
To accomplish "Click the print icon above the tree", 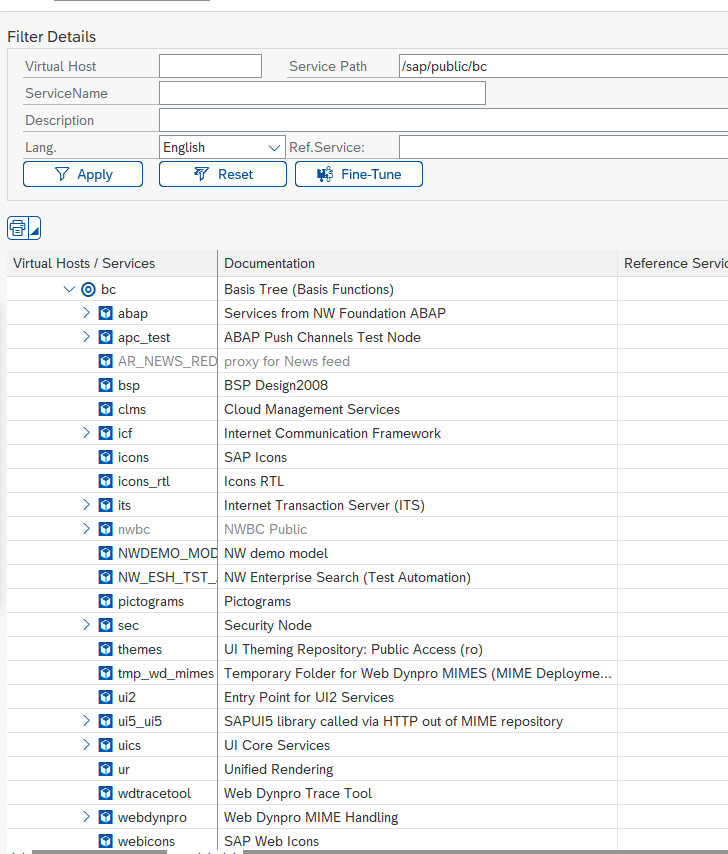I will coord(18,228).
